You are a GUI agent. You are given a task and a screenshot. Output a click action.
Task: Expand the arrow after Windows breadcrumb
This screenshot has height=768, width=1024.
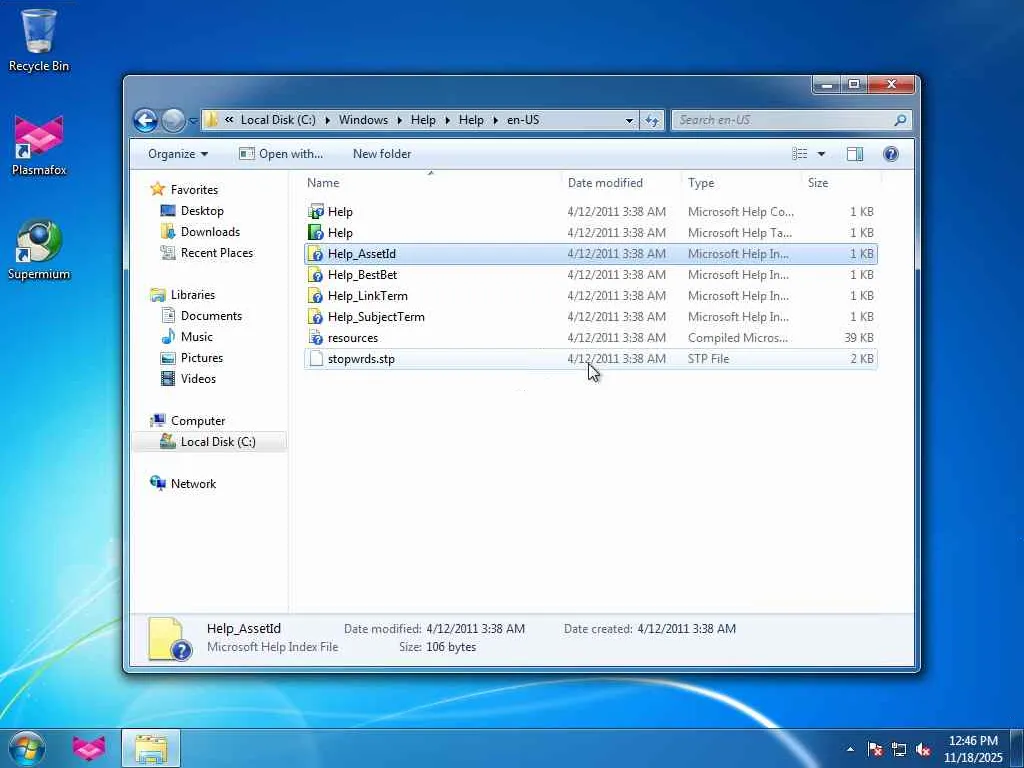(x=399, y=120)
